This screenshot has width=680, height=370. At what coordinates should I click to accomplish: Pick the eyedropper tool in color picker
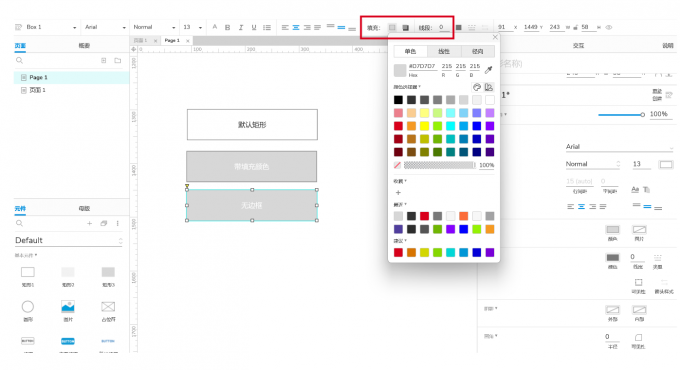[489, 69]
